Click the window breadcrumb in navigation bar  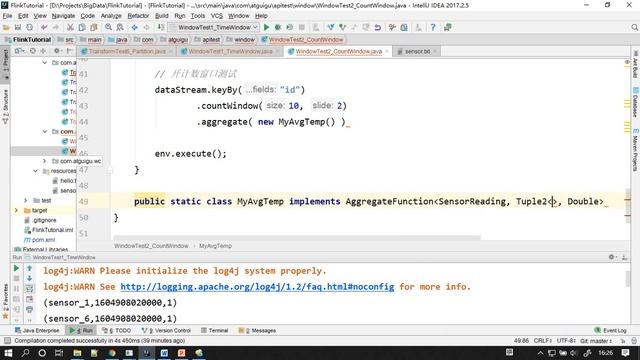[240, 40]
